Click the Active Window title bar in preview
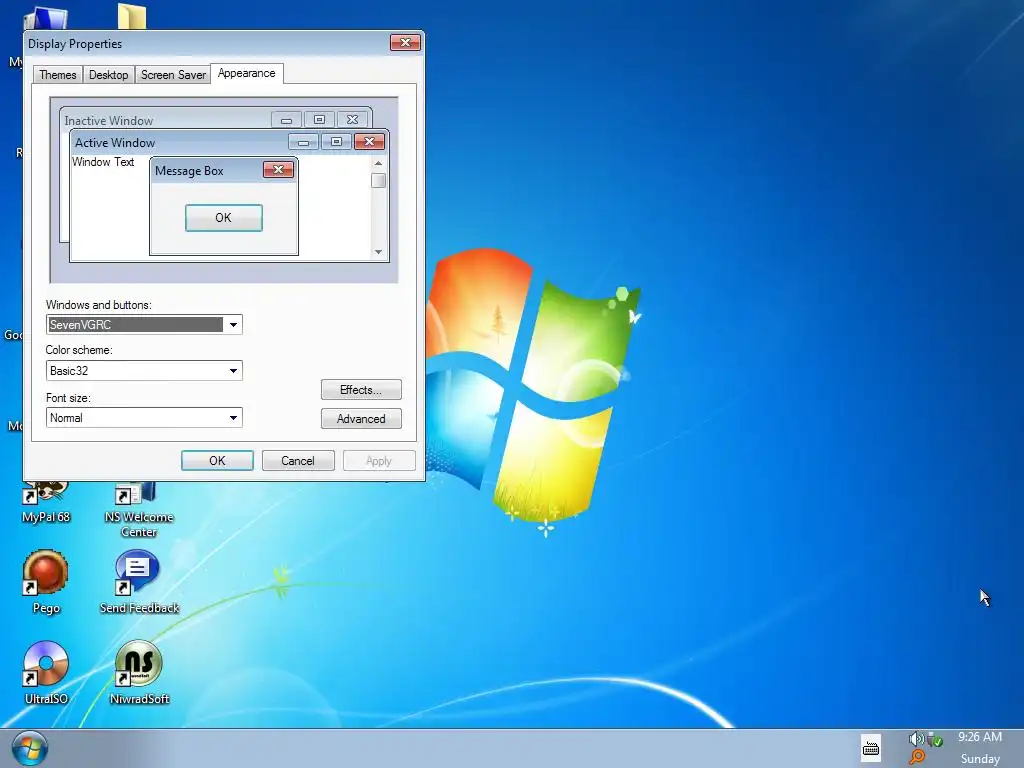 180,142
